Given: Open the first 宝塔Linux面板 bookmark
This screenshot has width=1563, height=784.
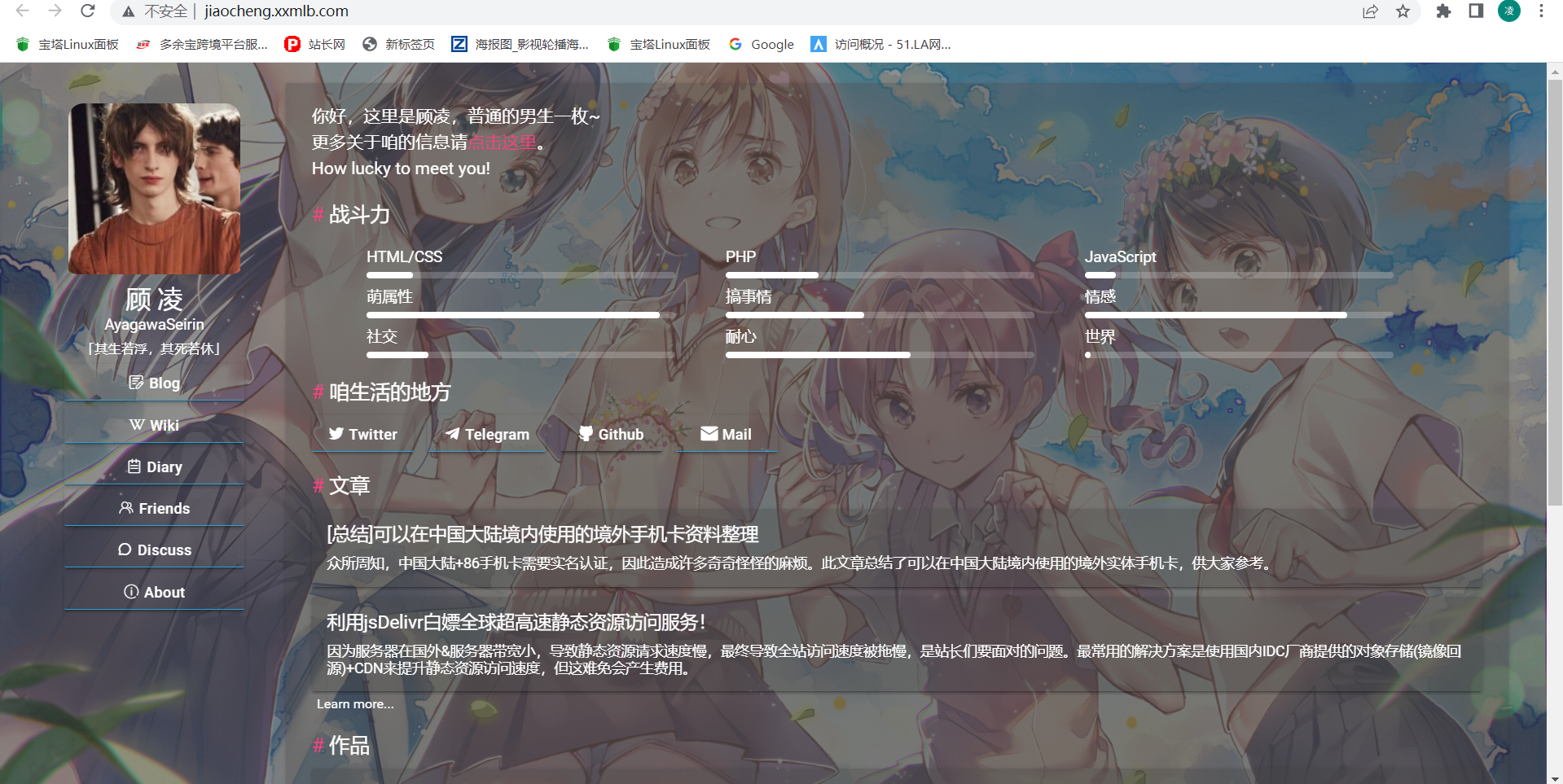Looking at the screenshot, I should pos(68,44).
